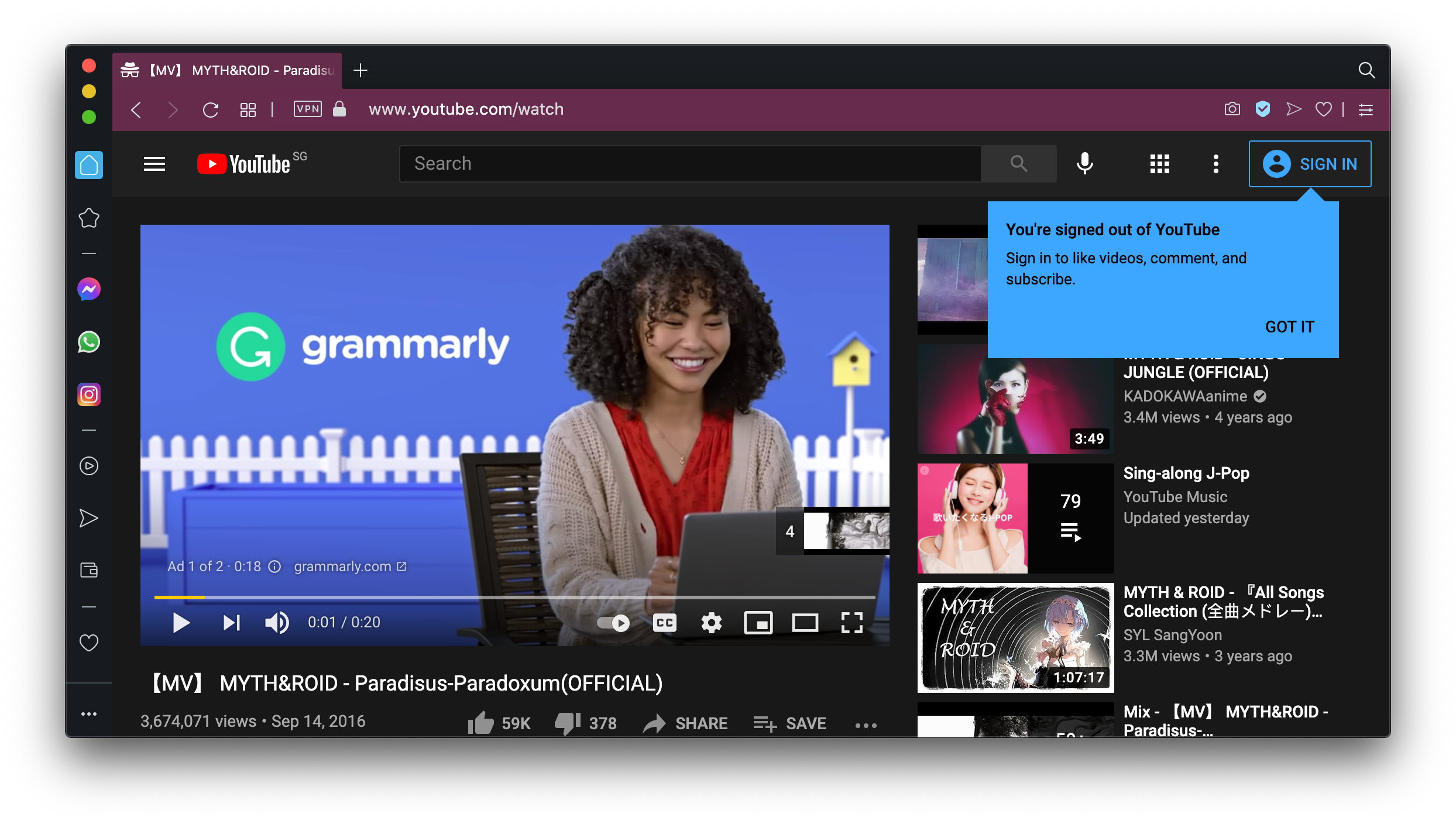Viewport: 1456px width, 824px height.
Task: Search with your voice microphone icon
Action: [1085, 164]
